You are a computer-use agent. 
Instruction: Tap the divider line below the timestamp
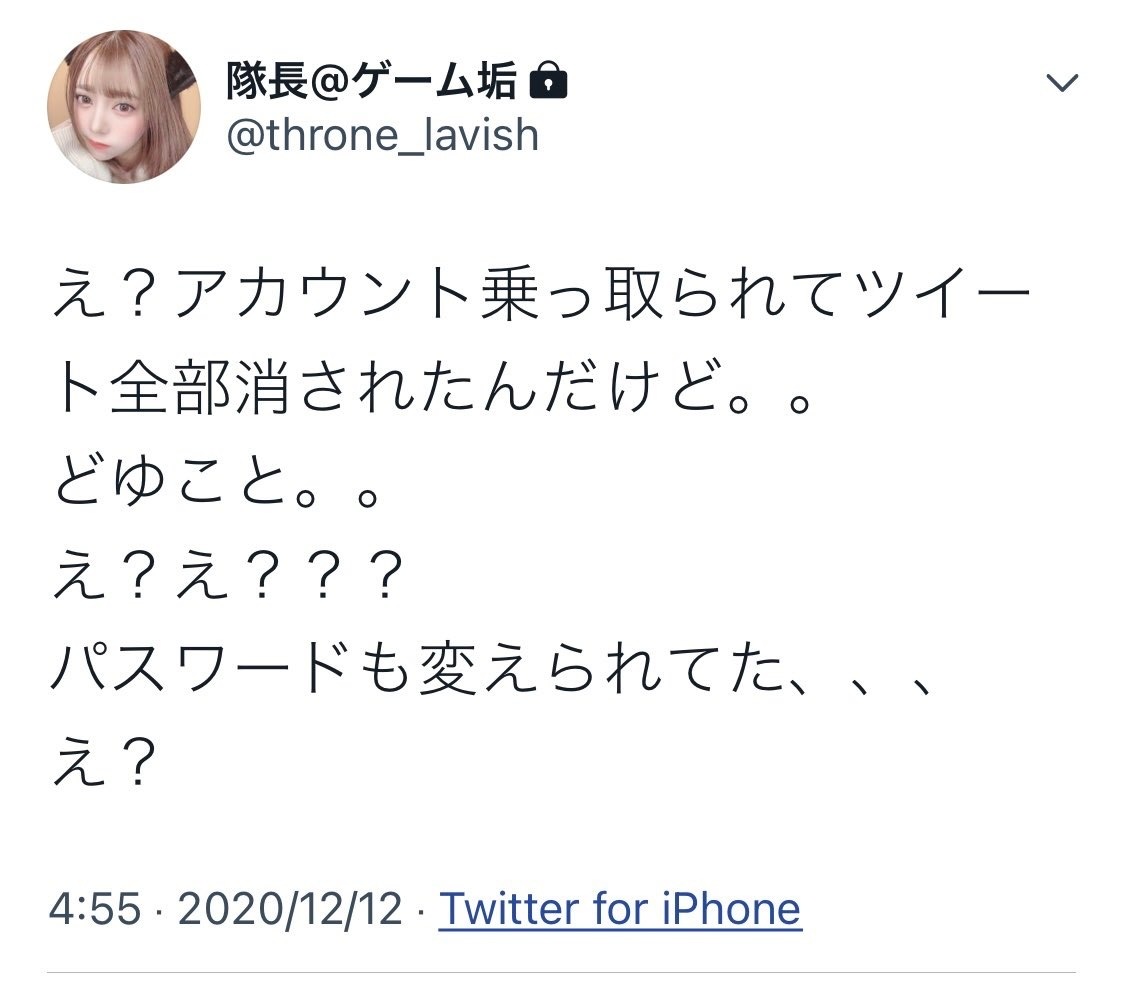coord(561,973)
